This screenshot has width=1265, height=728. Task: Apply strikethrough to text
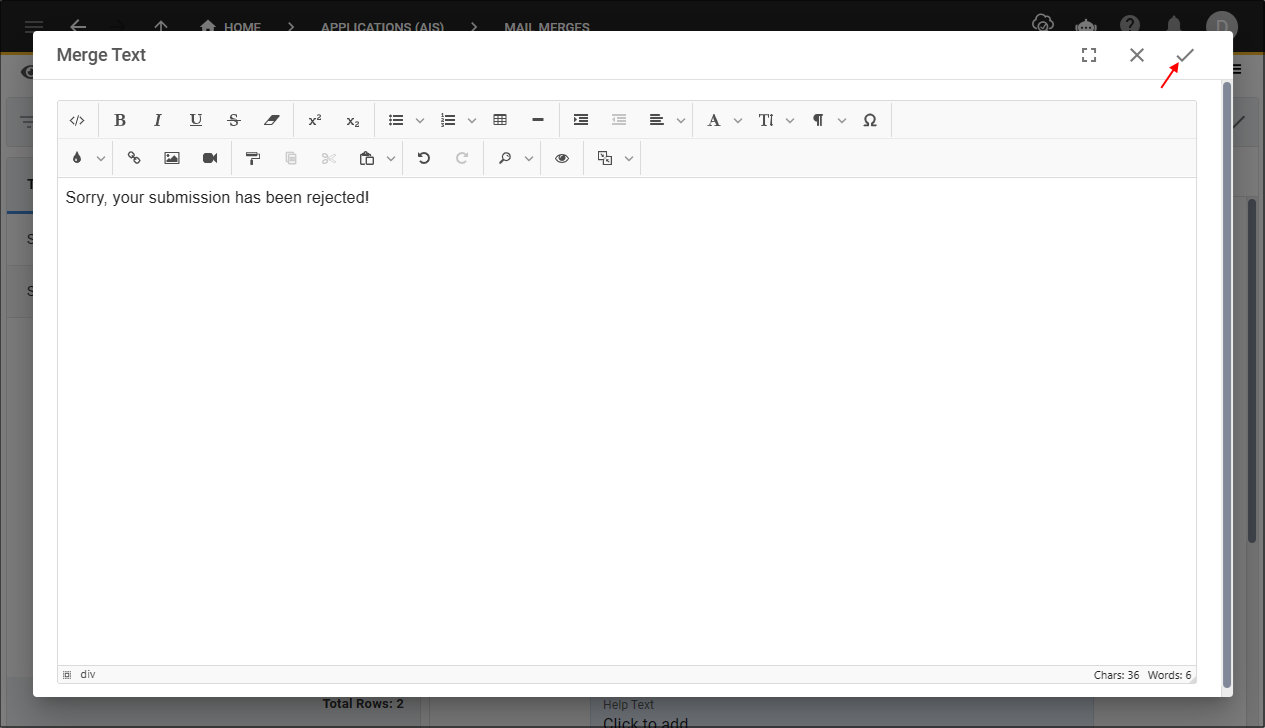pyautogui.click(x=234, y=120)
